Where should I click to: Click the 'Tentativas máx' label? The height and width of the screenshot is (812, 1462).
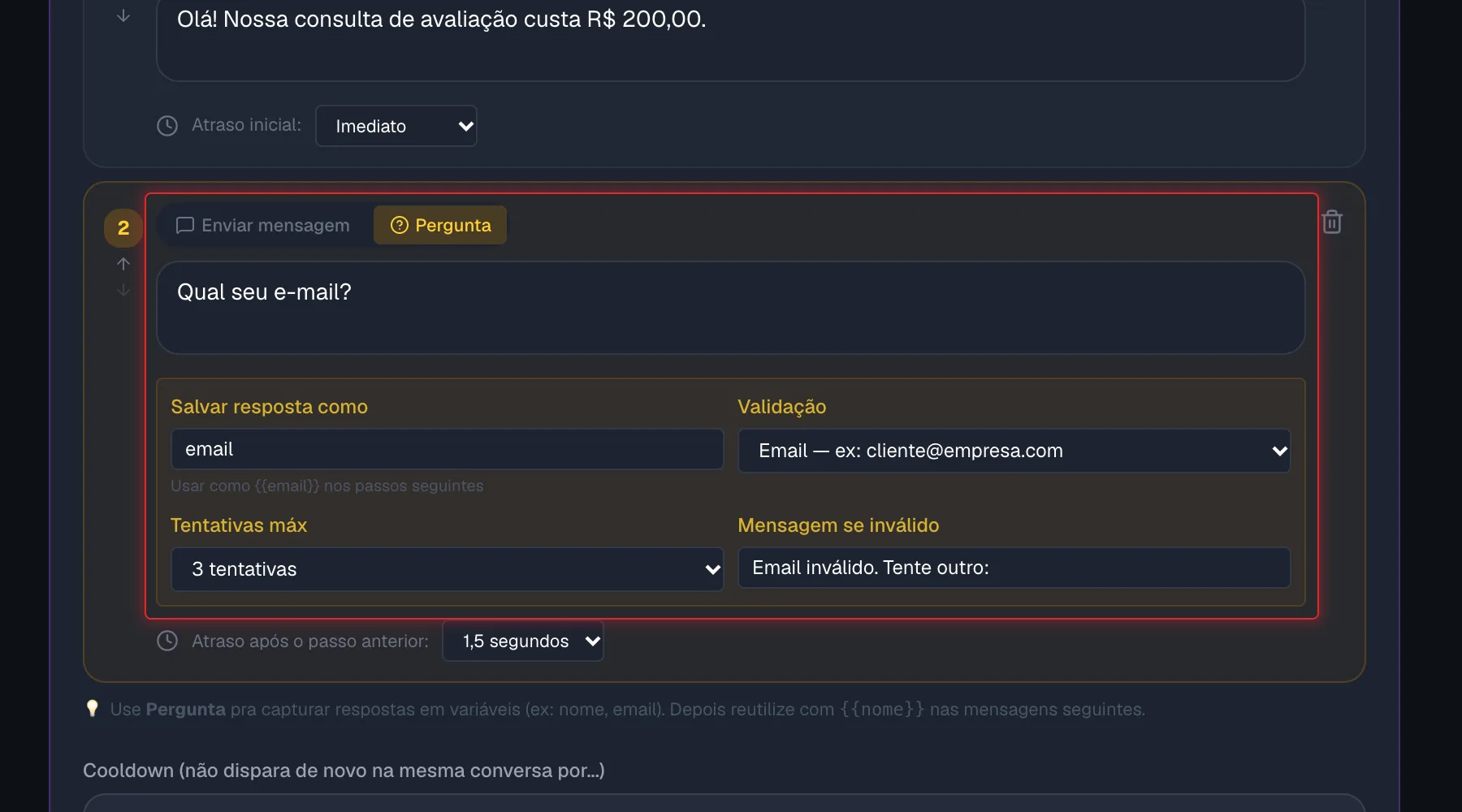click(x=239, y=525)
